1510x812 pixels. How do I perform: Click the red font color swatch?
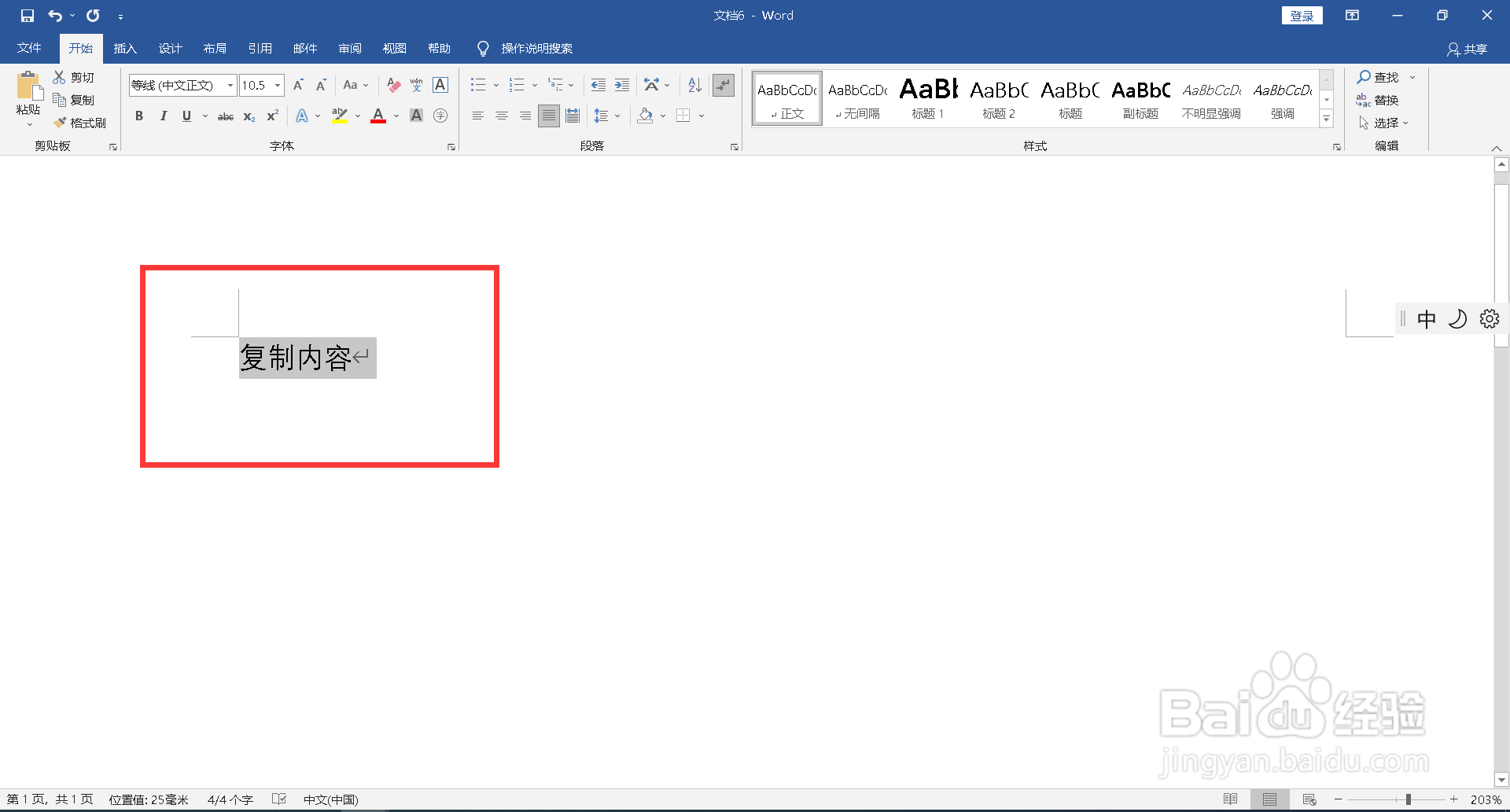378,116
